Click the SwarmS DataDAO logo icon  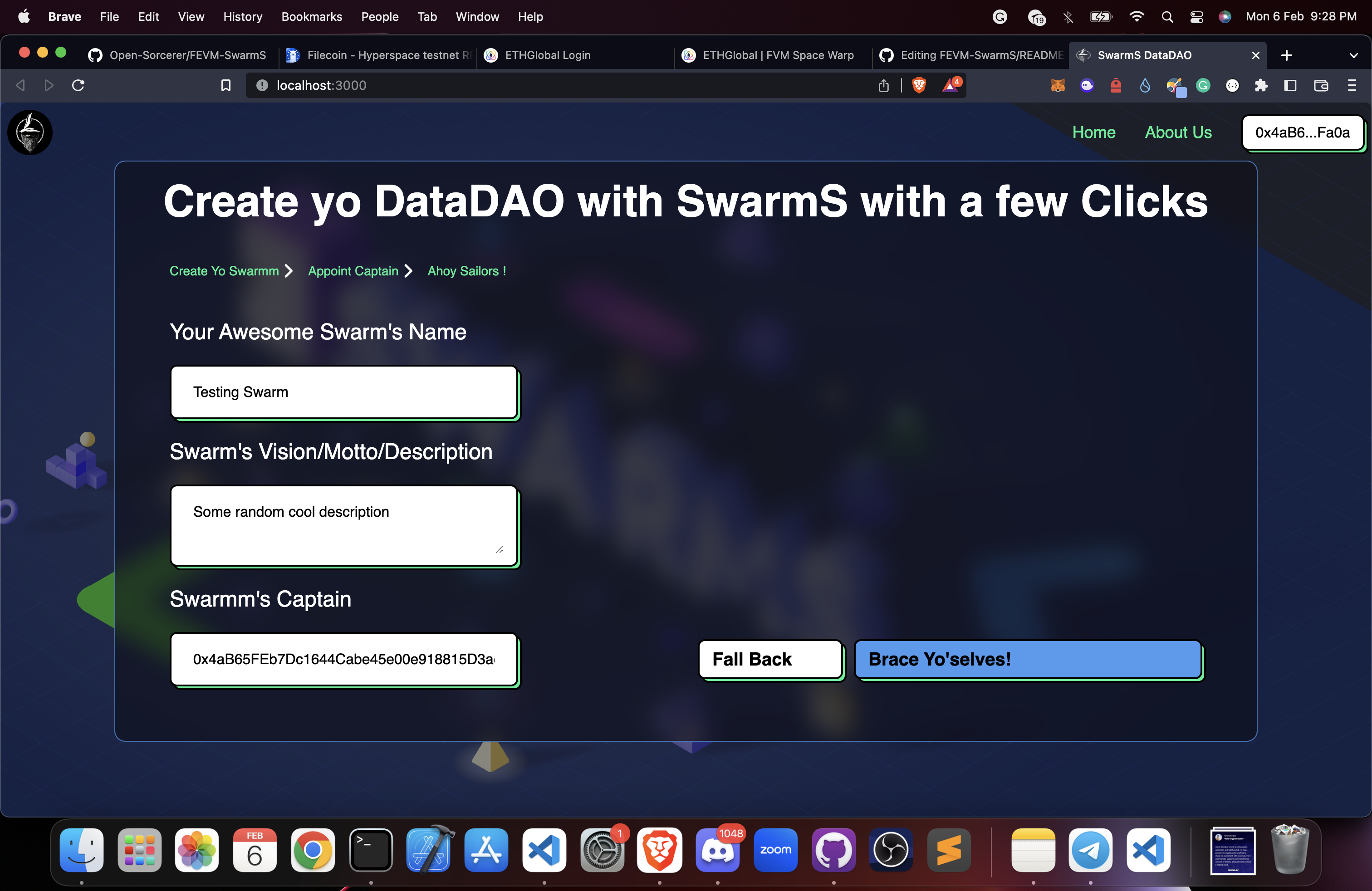point(31,132)
